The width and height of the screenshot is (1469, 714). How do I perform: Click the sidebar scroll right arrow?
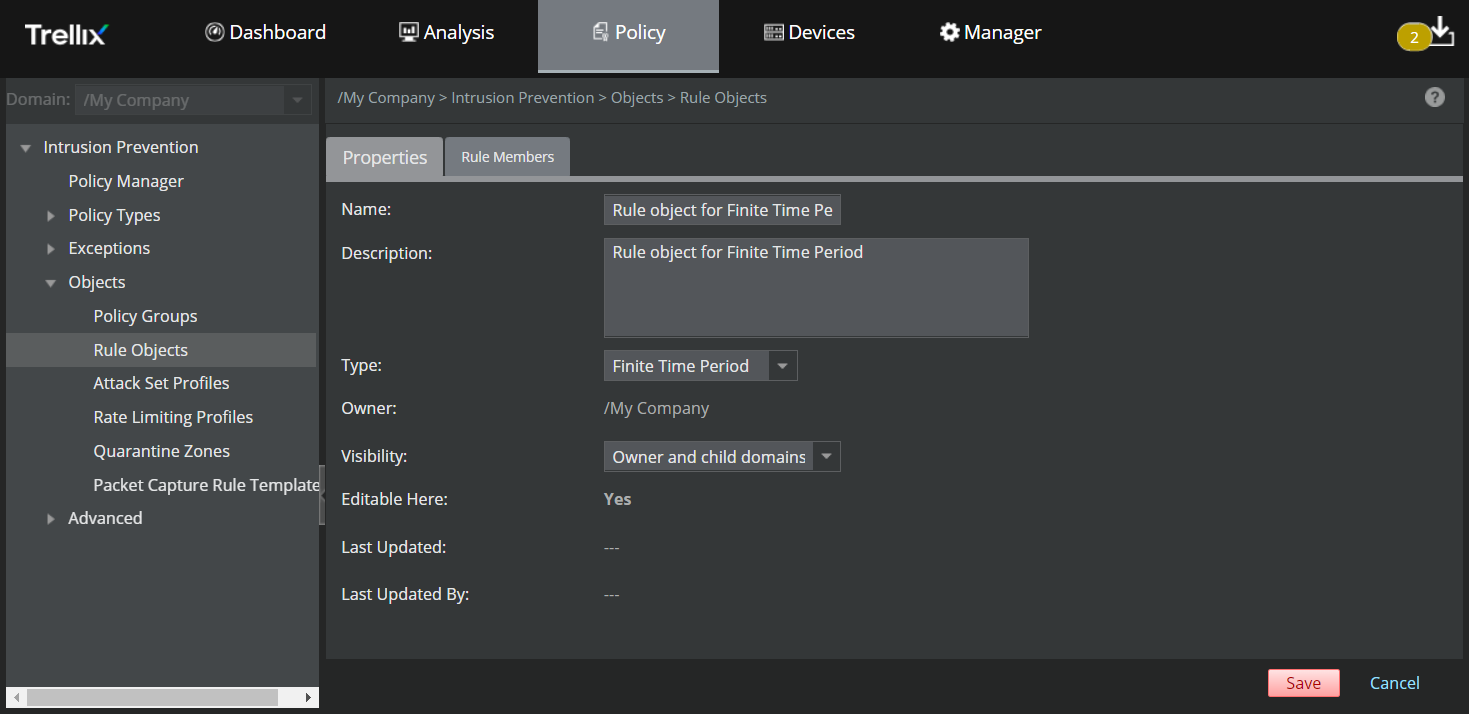308,697
